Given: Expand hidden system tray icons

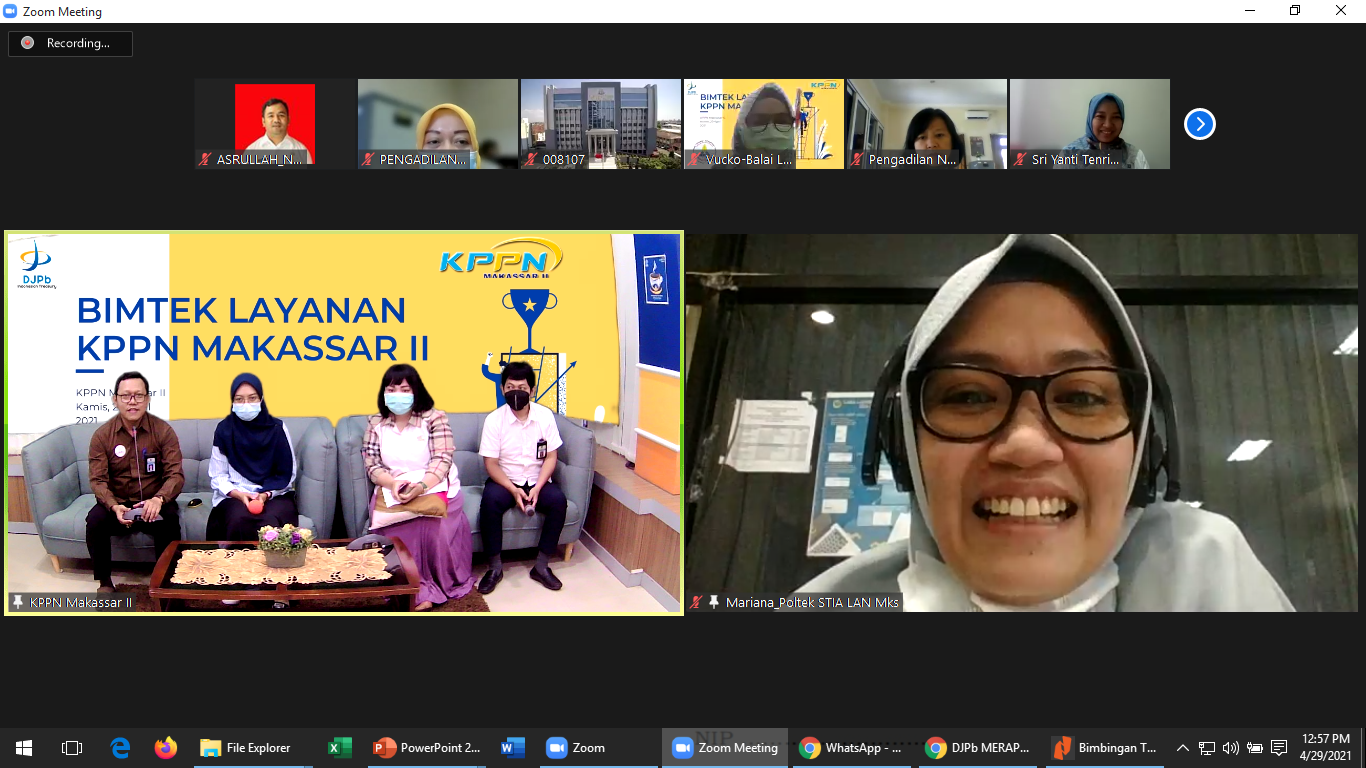Looking at the screenshot, I should [1183, 747].
